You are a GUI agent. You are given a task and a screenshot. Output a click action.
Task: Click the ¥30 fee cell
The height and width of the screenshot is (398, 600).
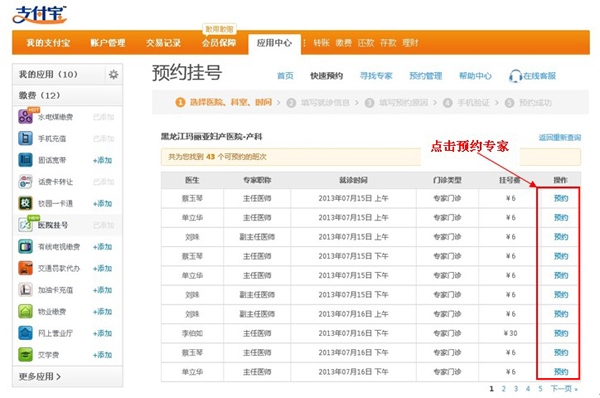(x=510, y=333)
